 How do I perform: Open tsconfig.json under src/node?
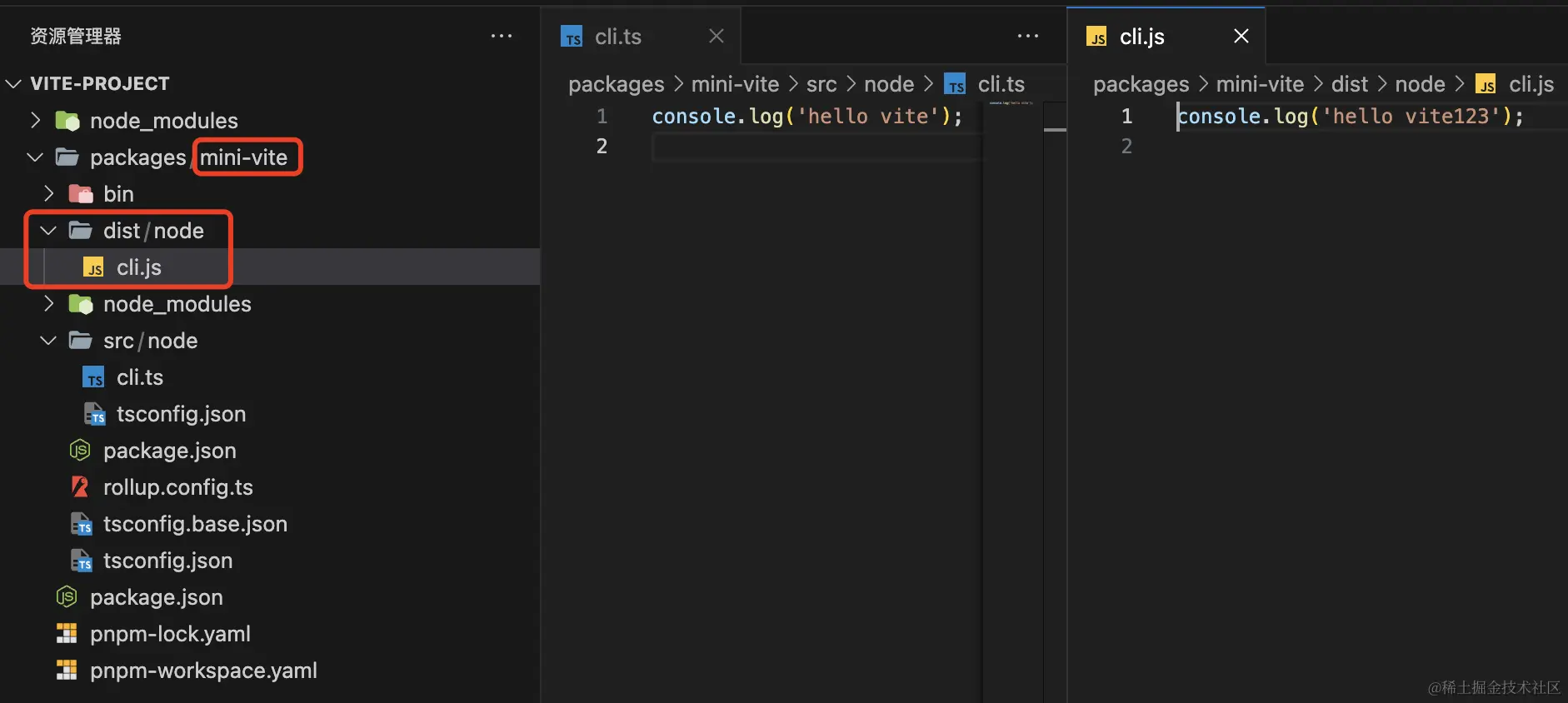[270, 414]
